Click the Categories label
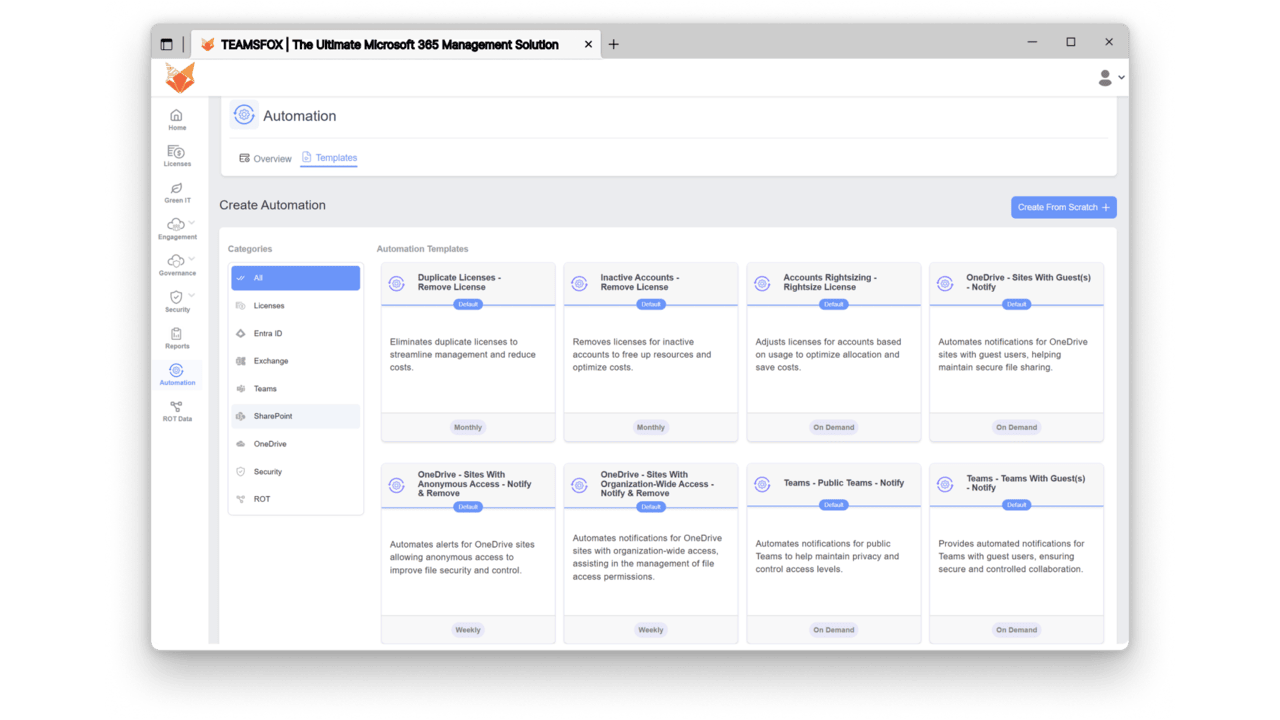 coord(250,249)
